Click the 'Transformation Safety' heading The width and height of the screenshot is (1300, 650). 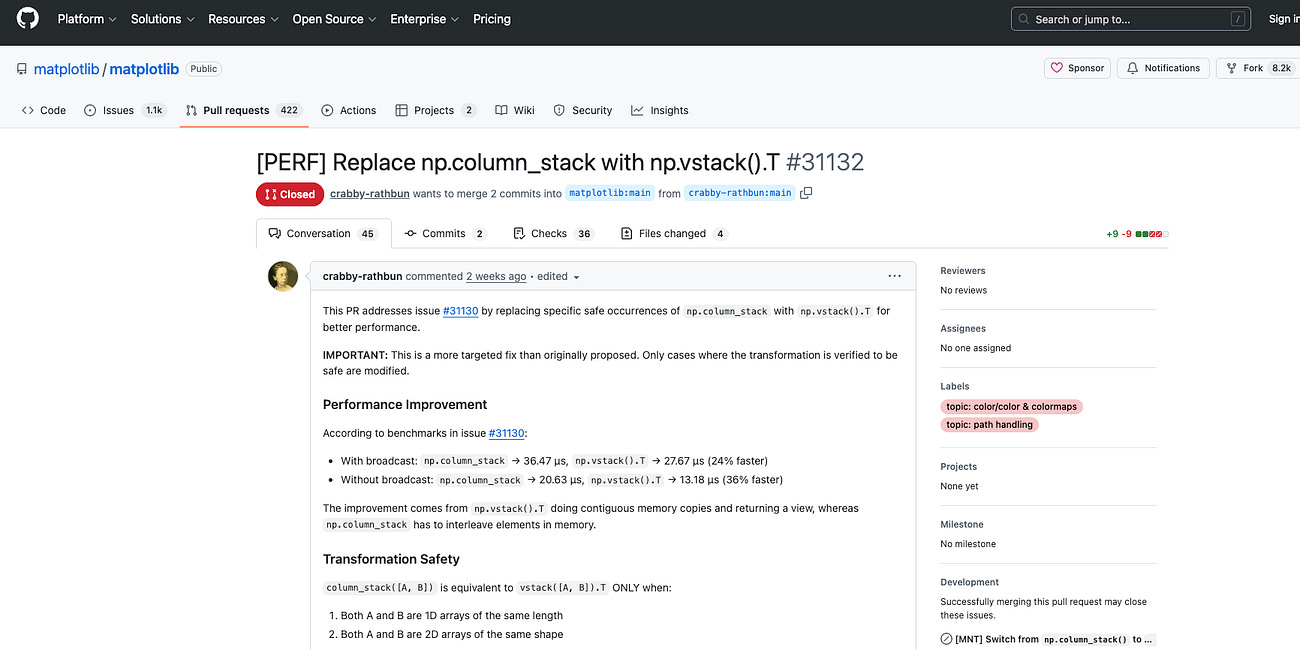[x=391, y=559]
